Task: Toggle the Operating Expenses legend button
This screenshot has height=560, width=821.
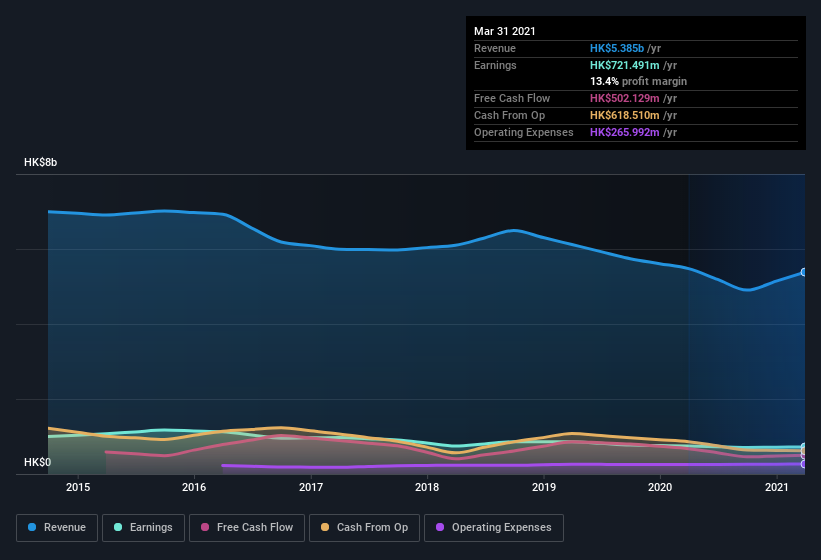Action: 493,528
